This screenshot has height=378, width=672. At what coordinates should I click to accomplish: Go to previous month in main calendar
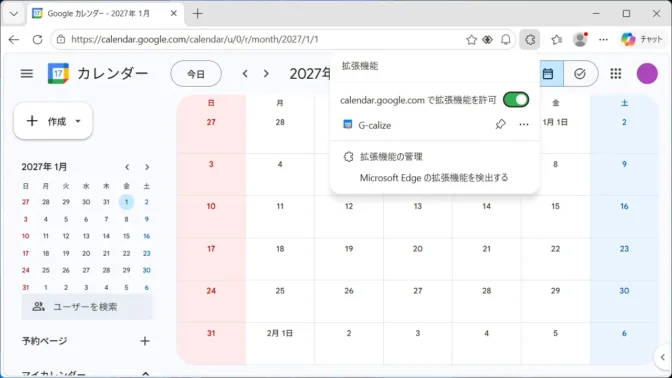coord(245,74)
